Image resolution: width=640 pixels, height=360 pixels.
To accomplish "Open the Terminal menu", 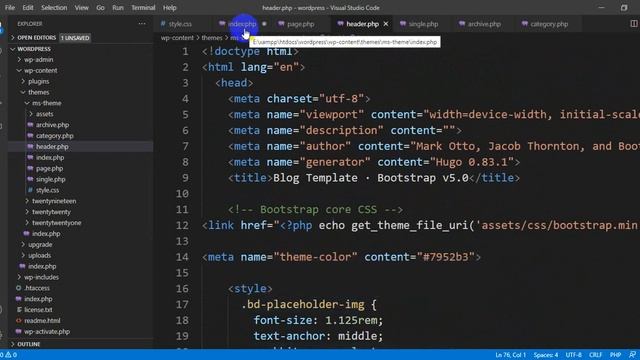I will 143,8.
